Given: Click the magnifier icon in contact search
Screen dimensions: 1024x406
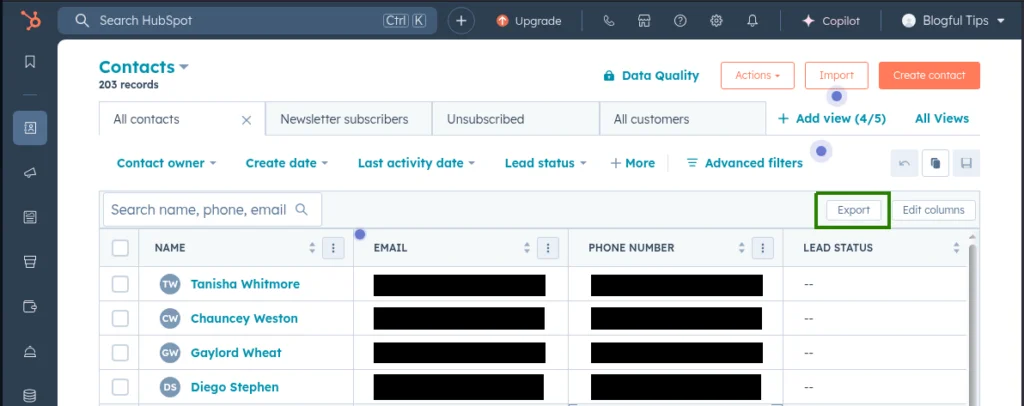Looking at the screenshot, I should click(x=301, y=210).
